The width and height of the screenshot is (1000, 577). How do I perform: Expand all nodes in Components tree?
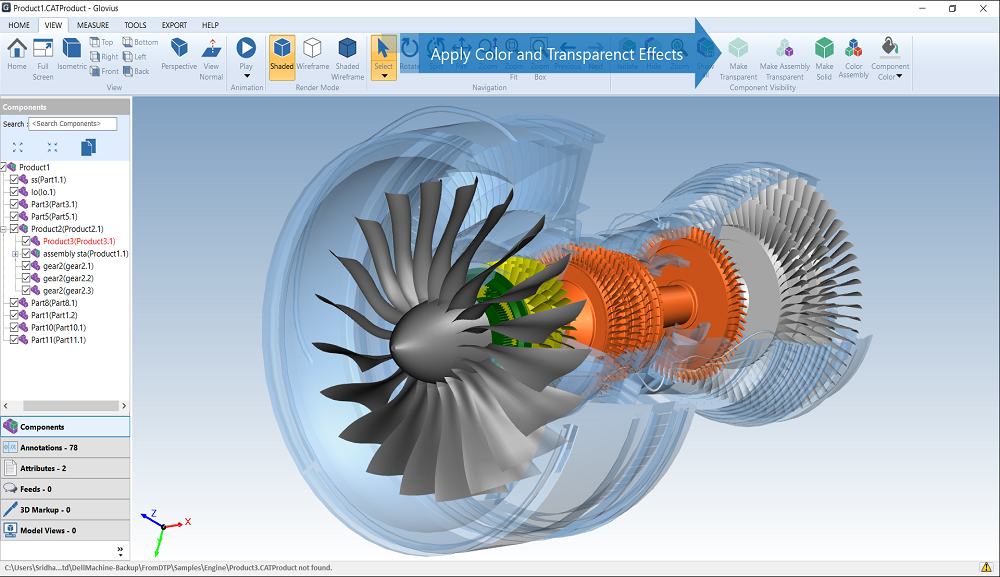tap(18, 147)
